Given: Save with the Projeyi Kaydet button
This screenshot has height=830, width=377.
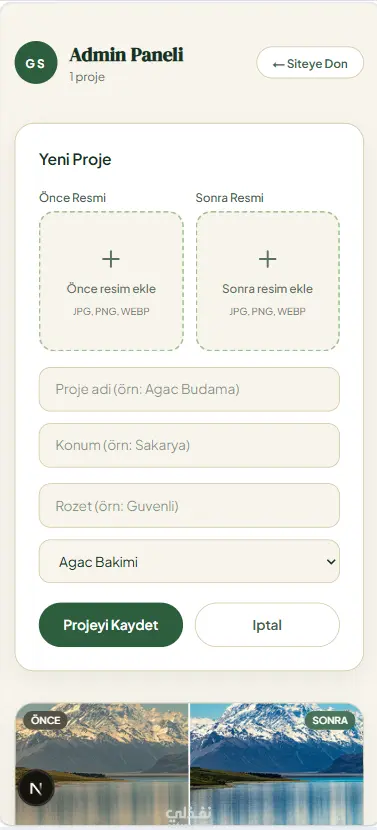Looking at the screenshot, I should 111,625.
